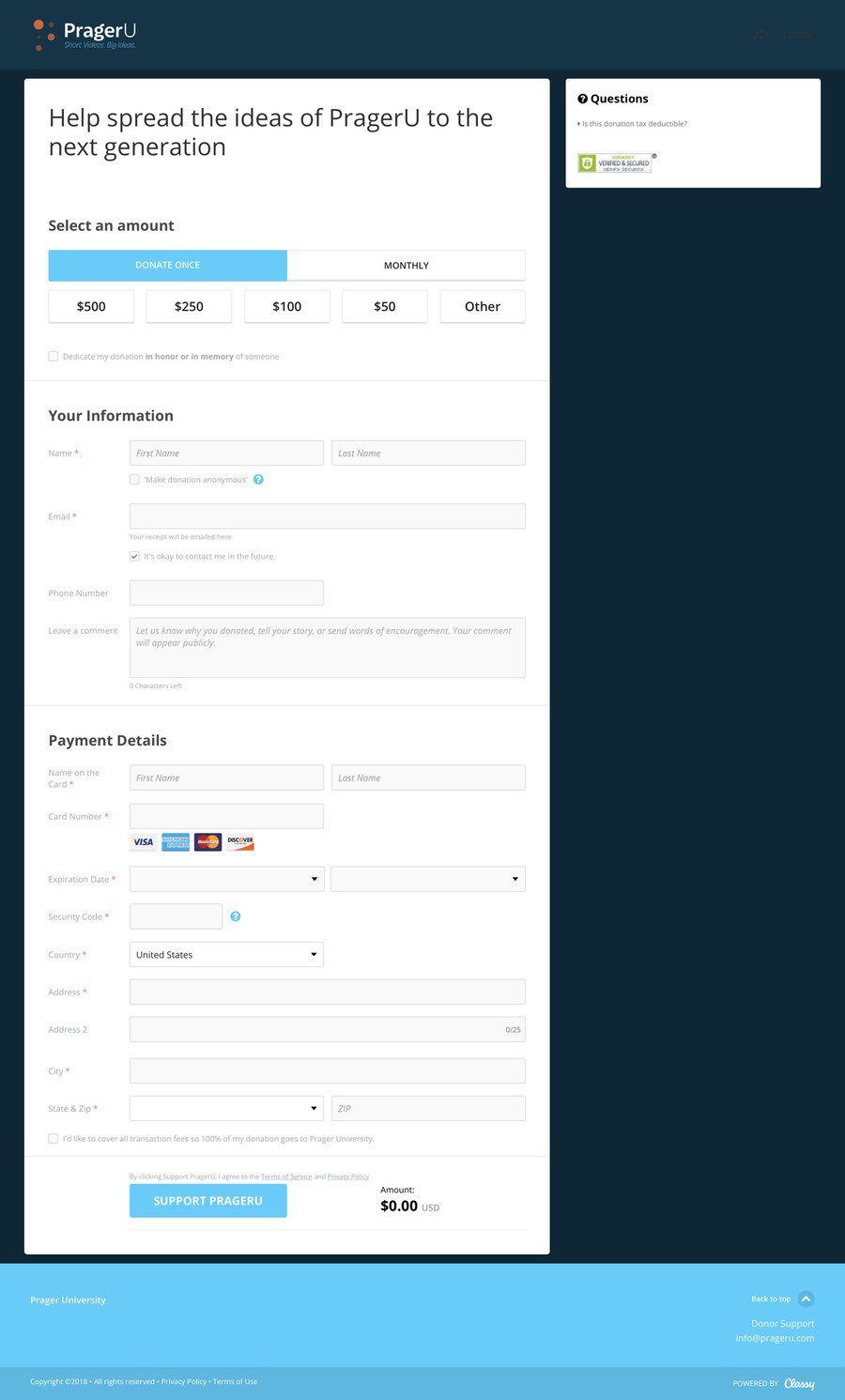
Task: Click the GoDaddy Verified & Secured badge
Action: [x=615, y=162]
